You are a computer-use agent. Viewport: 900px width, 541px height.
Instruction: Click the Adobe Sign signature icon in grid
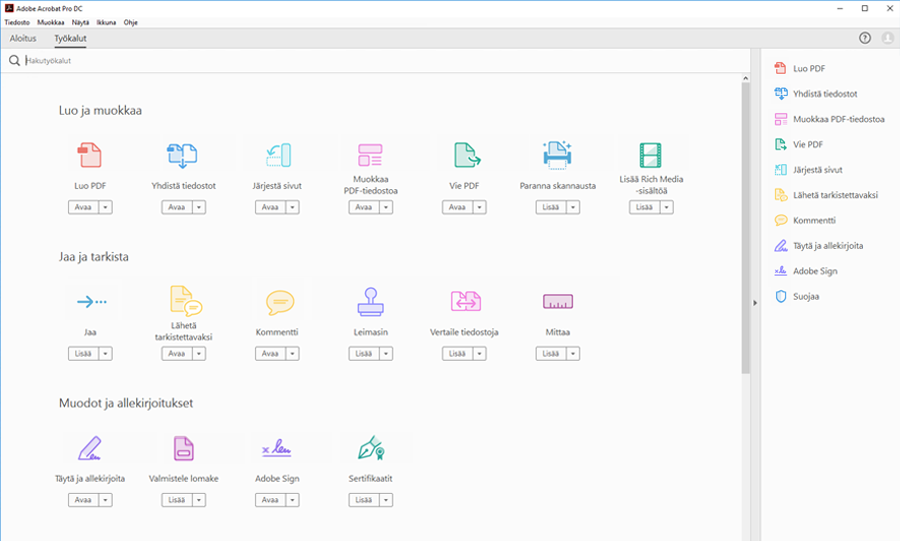[277, 448]
